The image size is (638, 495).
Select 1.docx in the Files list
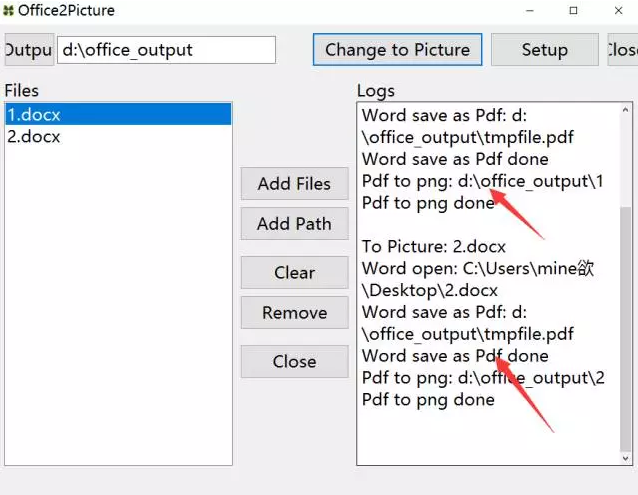click(x=118, y=114)
